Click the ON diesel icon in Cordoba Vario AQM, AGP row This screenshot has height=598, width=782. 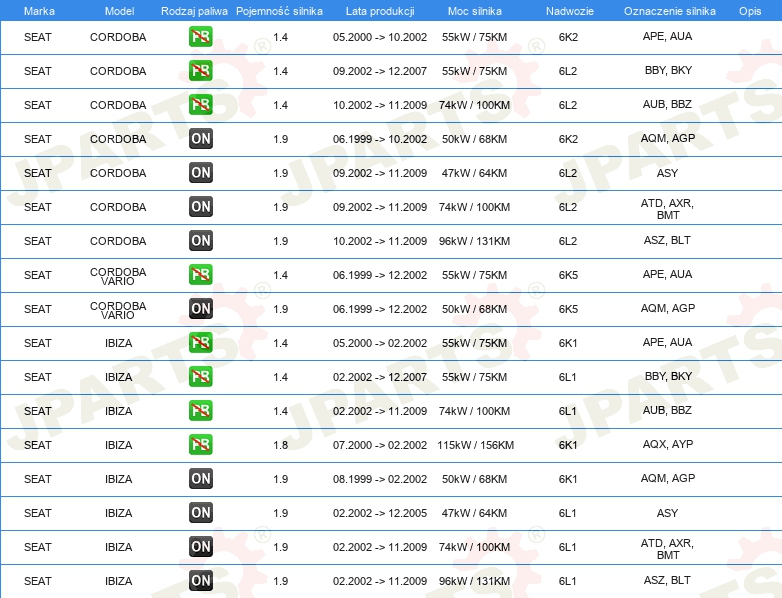coord(200,309)
